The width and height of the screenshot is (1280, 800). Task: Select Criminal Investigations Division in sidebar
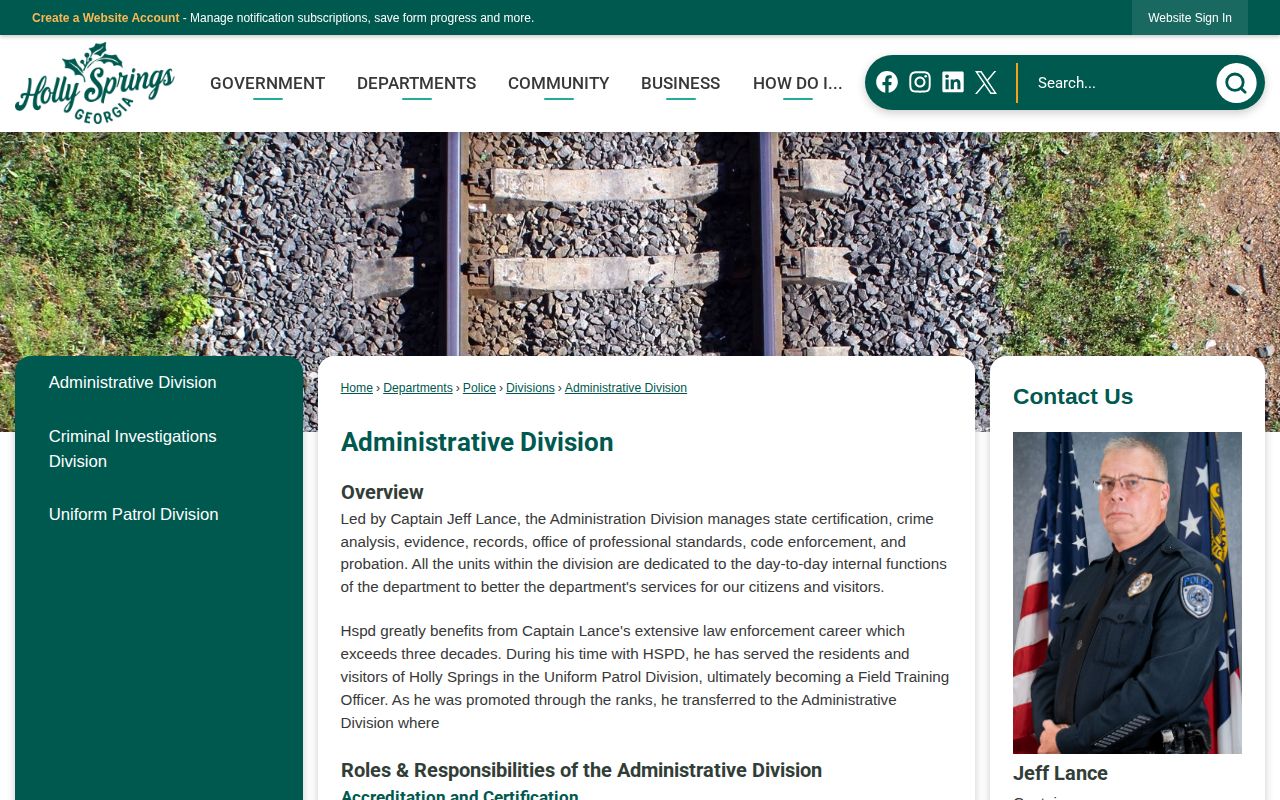click(x=133, y=449)
